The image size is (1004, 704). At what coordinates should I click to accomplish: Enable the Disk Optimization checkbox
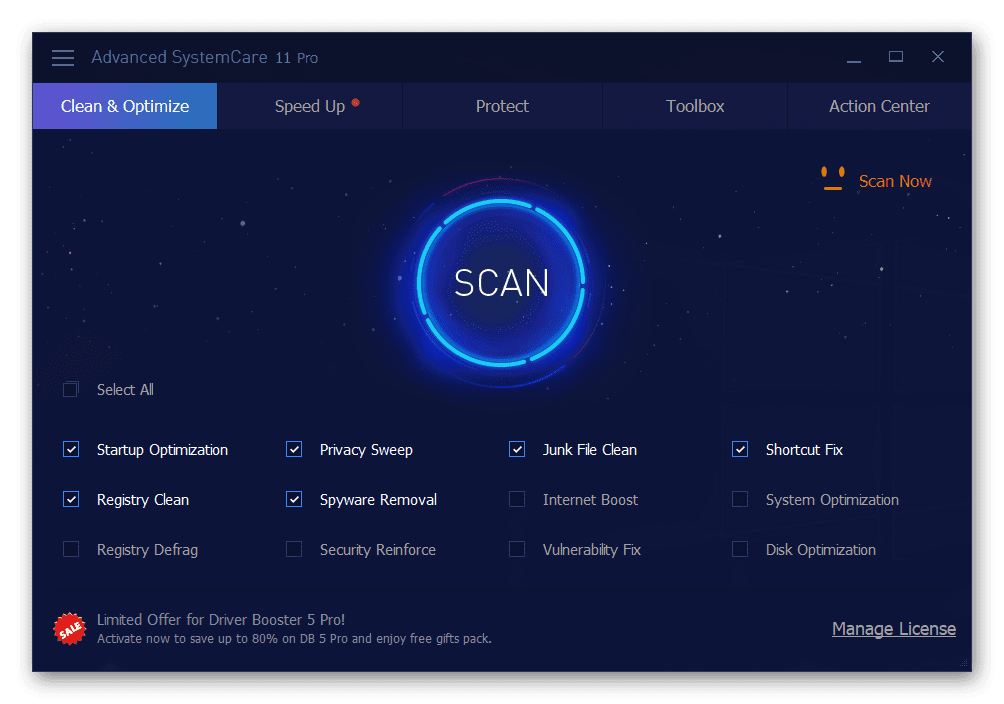[x=740, y=549]
